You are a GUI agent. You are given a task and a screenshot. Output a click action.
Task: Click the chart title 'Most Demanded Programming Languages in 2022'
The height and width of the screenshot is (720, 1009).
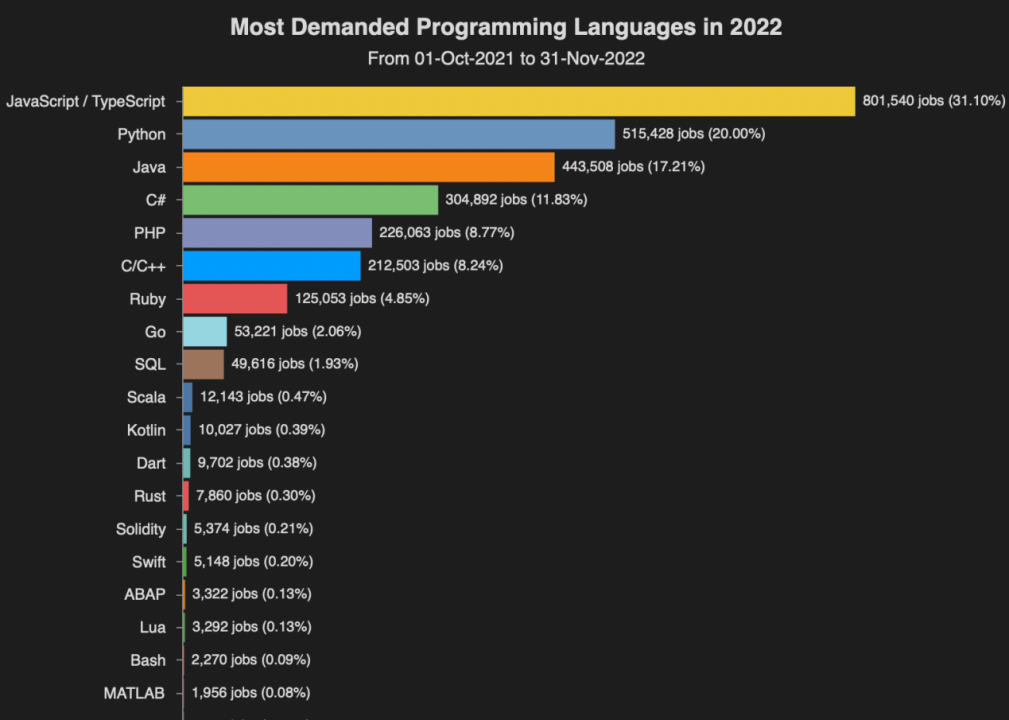506,27
